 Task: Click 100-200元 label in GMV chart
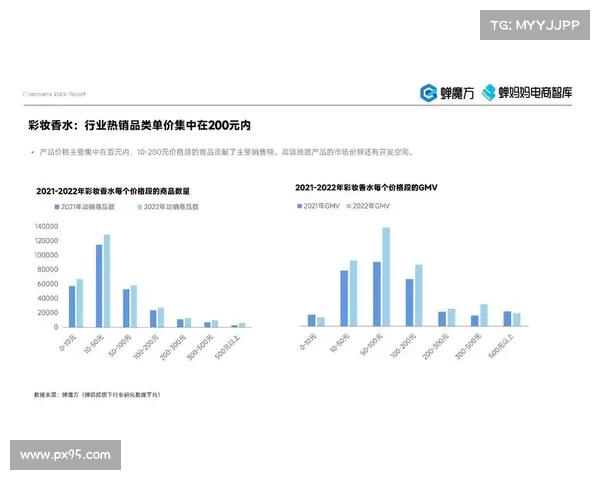(x=403, y=346)
